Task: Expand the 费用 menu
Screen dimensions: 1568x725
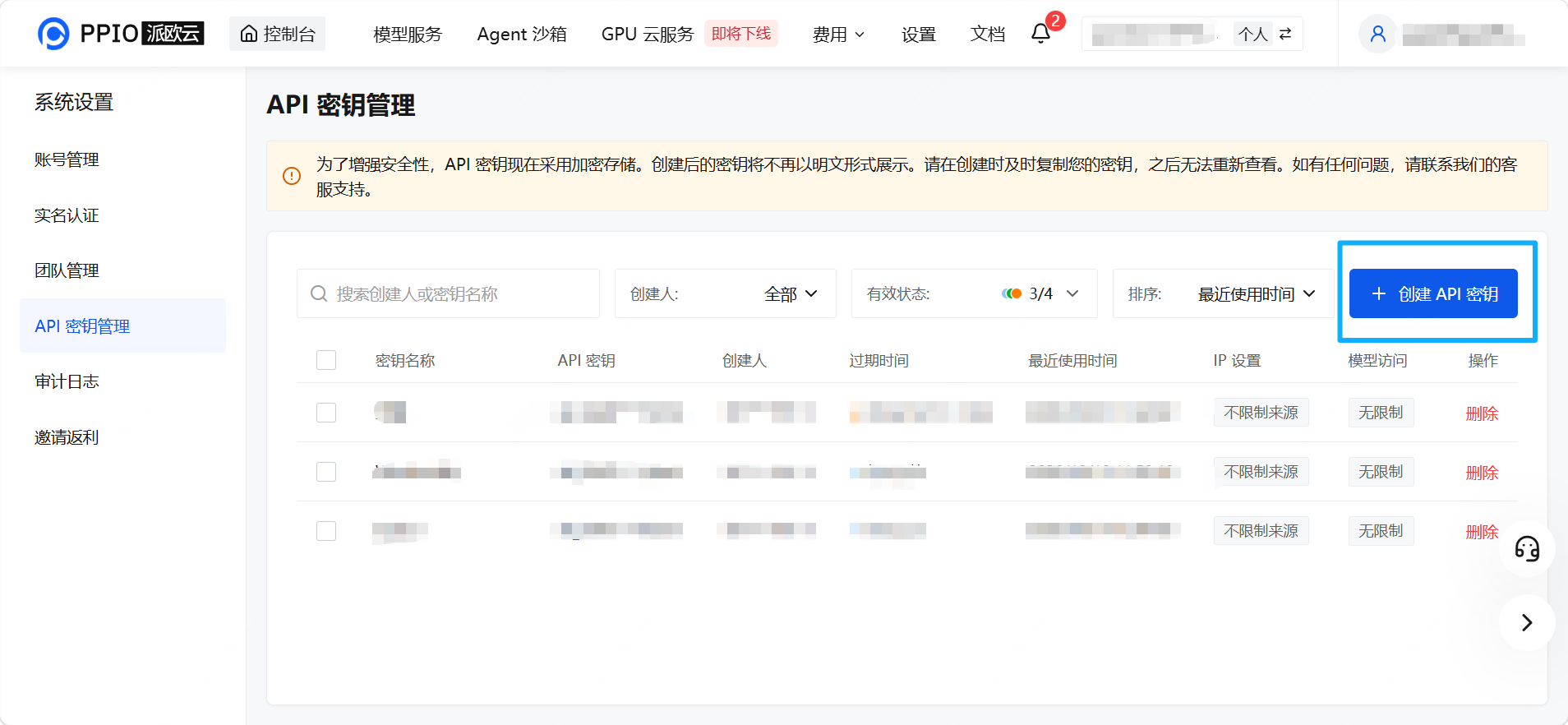Action: tap(839, 34)
